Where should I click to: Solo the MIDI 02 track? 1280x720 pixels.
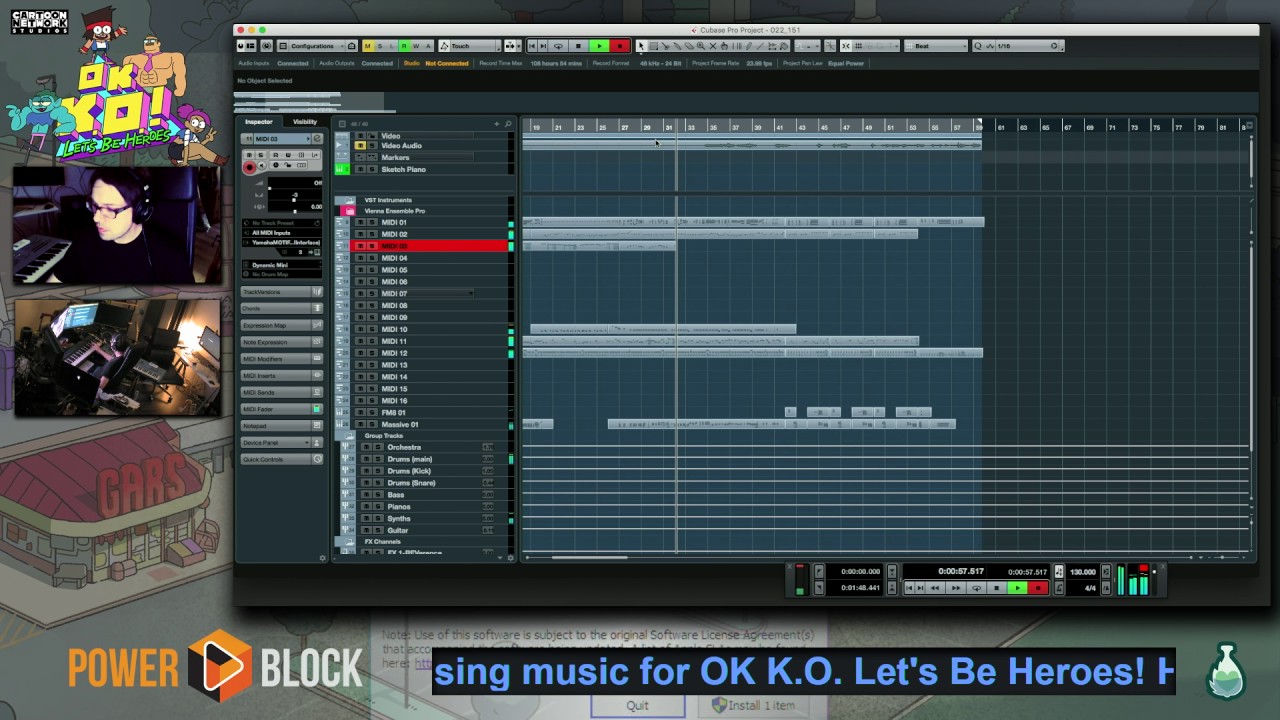[x=372, y=234]
